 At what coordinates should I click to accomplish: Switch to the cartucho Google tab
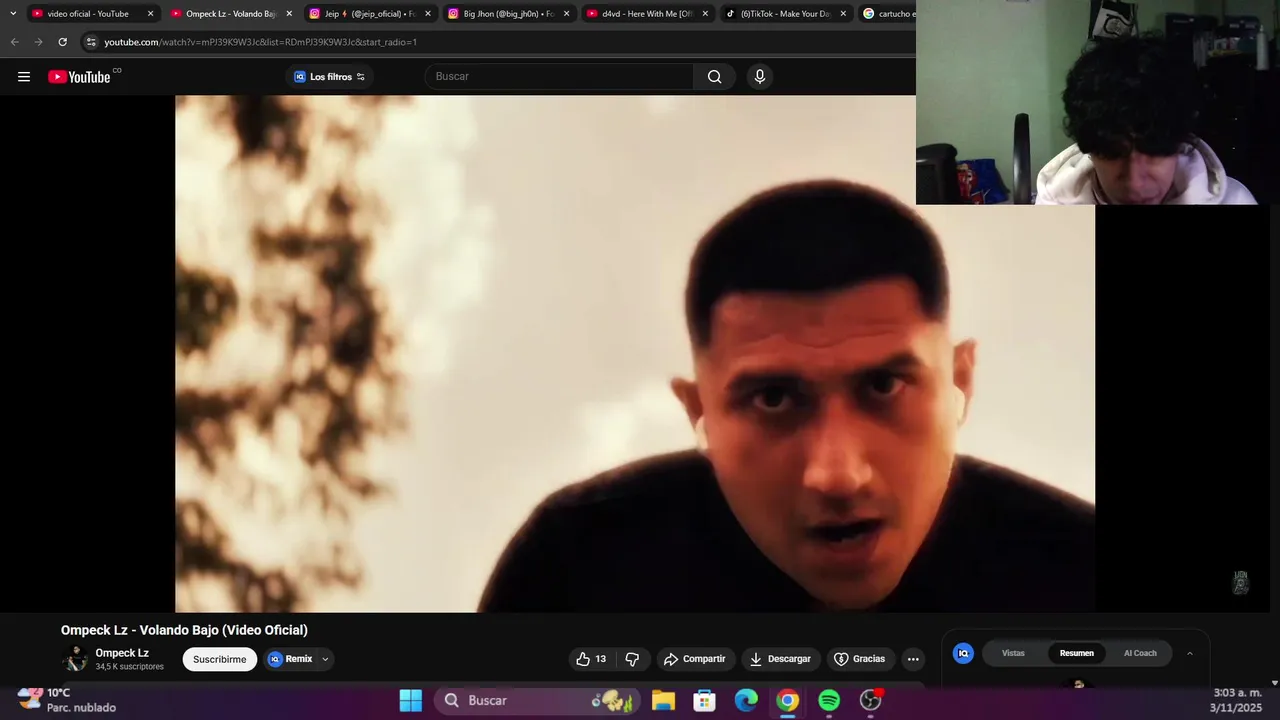888,14
